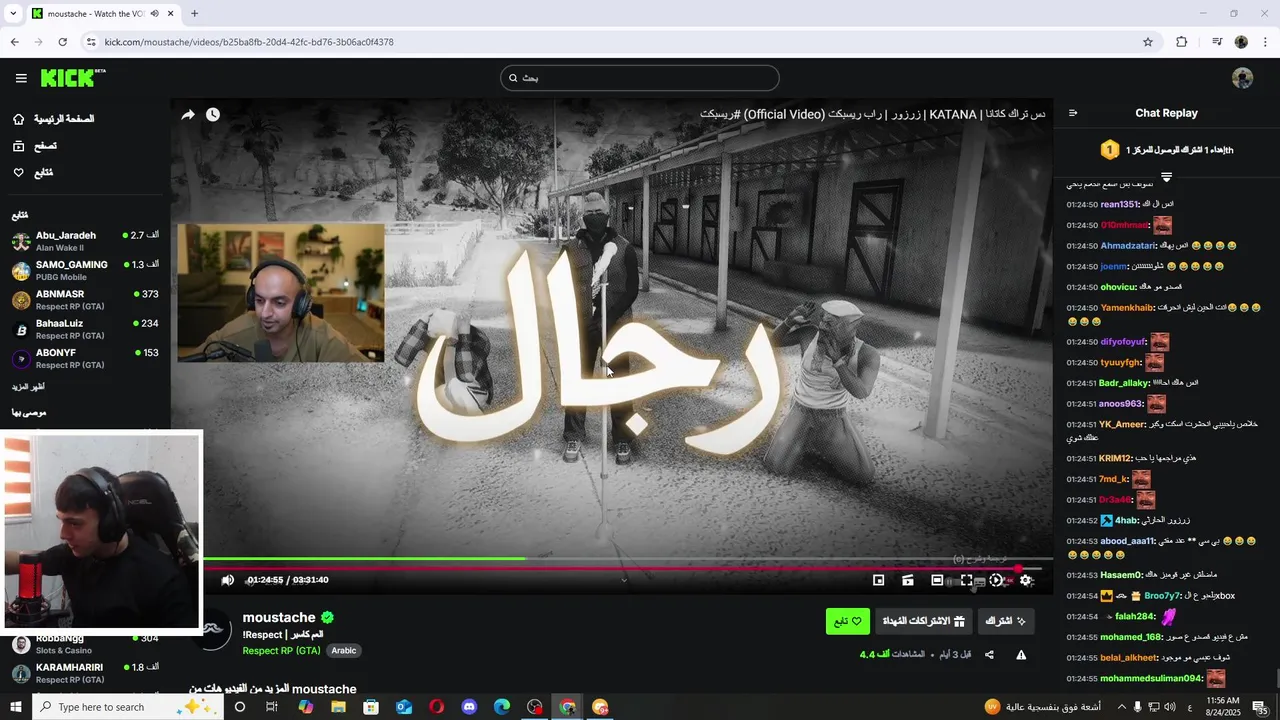Viewport: 1280px width, 720px height.
Task: Click the share arrow on the video
Action: point(188,115)
